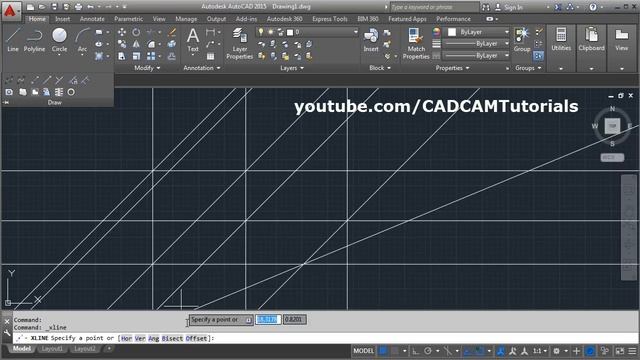Click the Offset tool in Modify
The width and height of the screenshot is (640, 360).
tap(172, 56)
